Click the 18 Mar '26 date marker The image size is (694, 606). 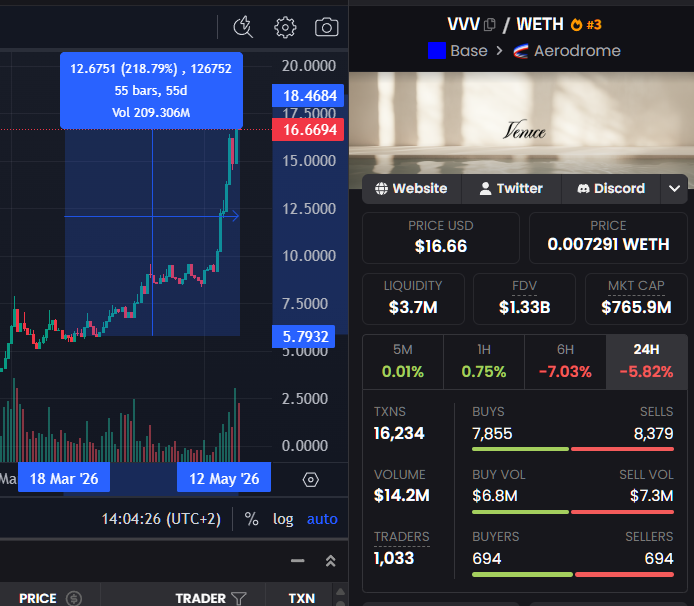64,479
